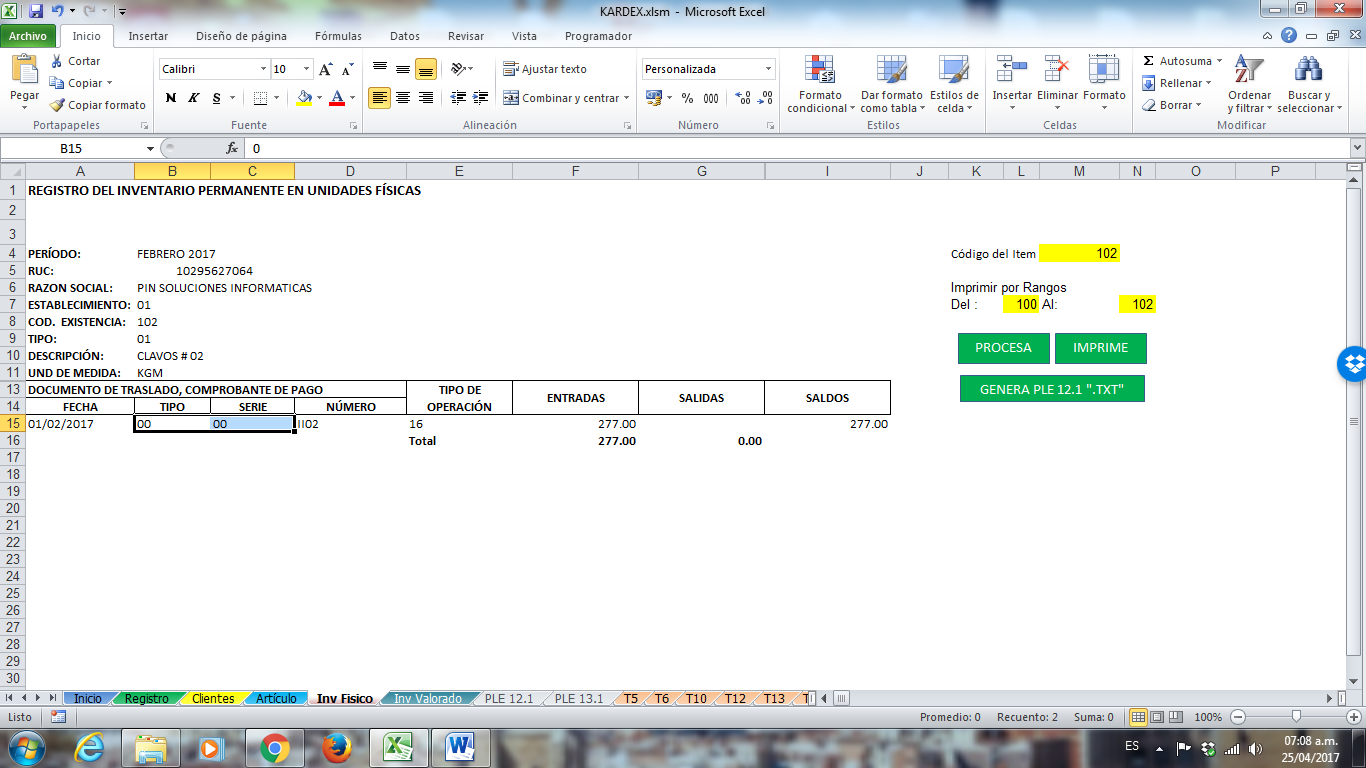Click the GENERA PLE 12.1 TXT button
This screenshot has width=1366, height=768.
[x=1052, y=388]
